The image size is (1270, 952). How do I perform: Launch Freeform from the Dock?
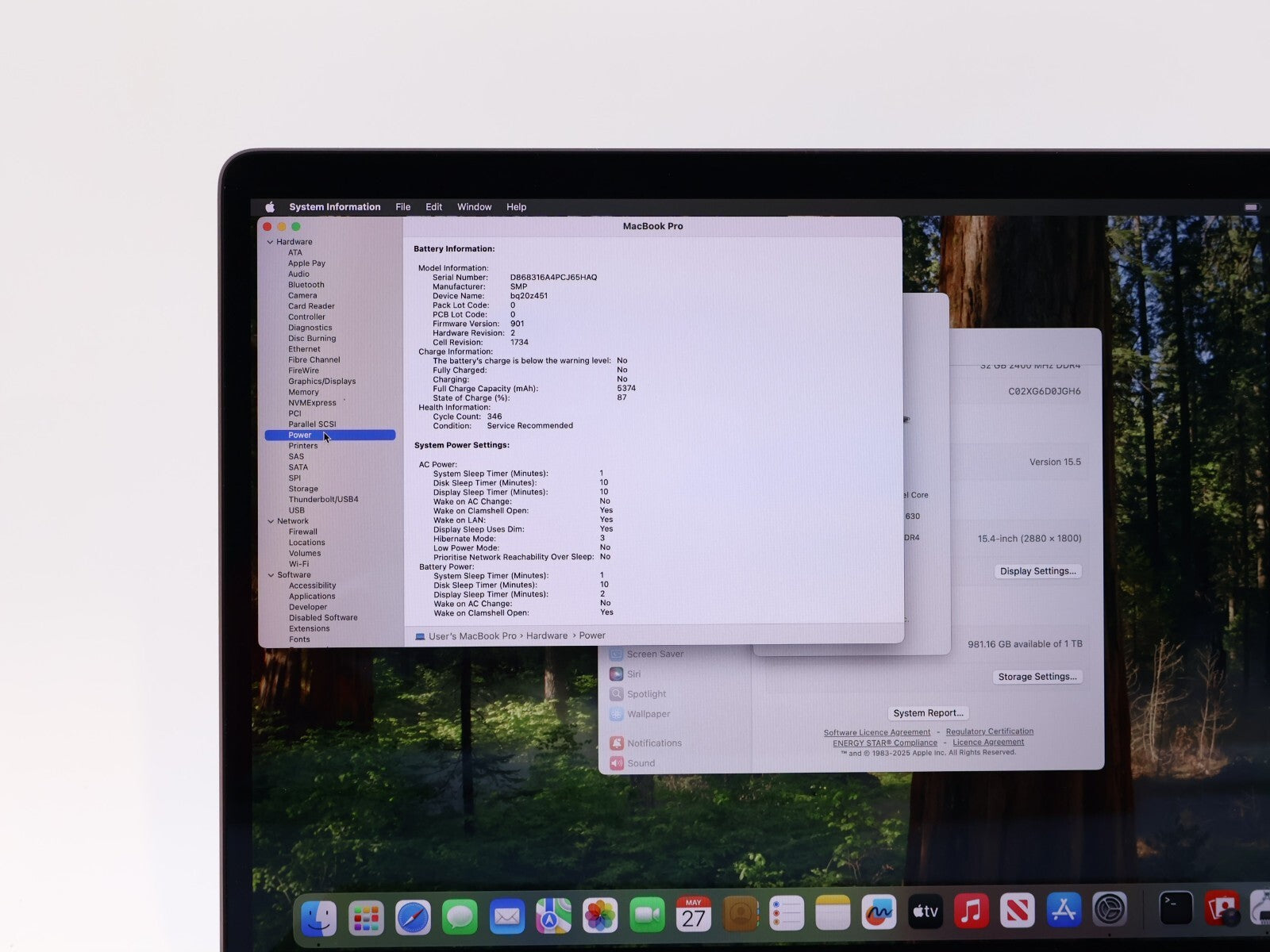879,912
